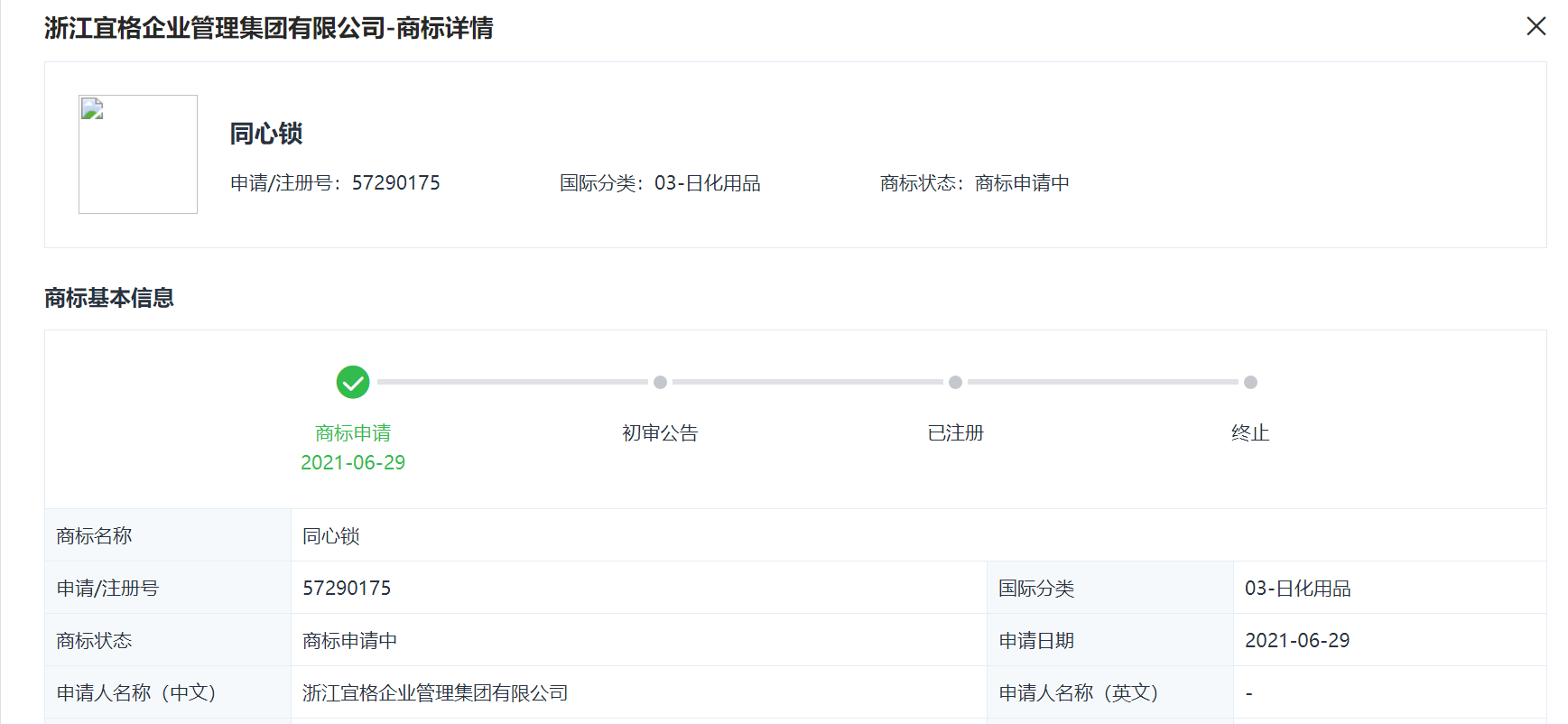
Task: Click the 2021-06-29 申请日期 value cell
Action: point(1390,640)
